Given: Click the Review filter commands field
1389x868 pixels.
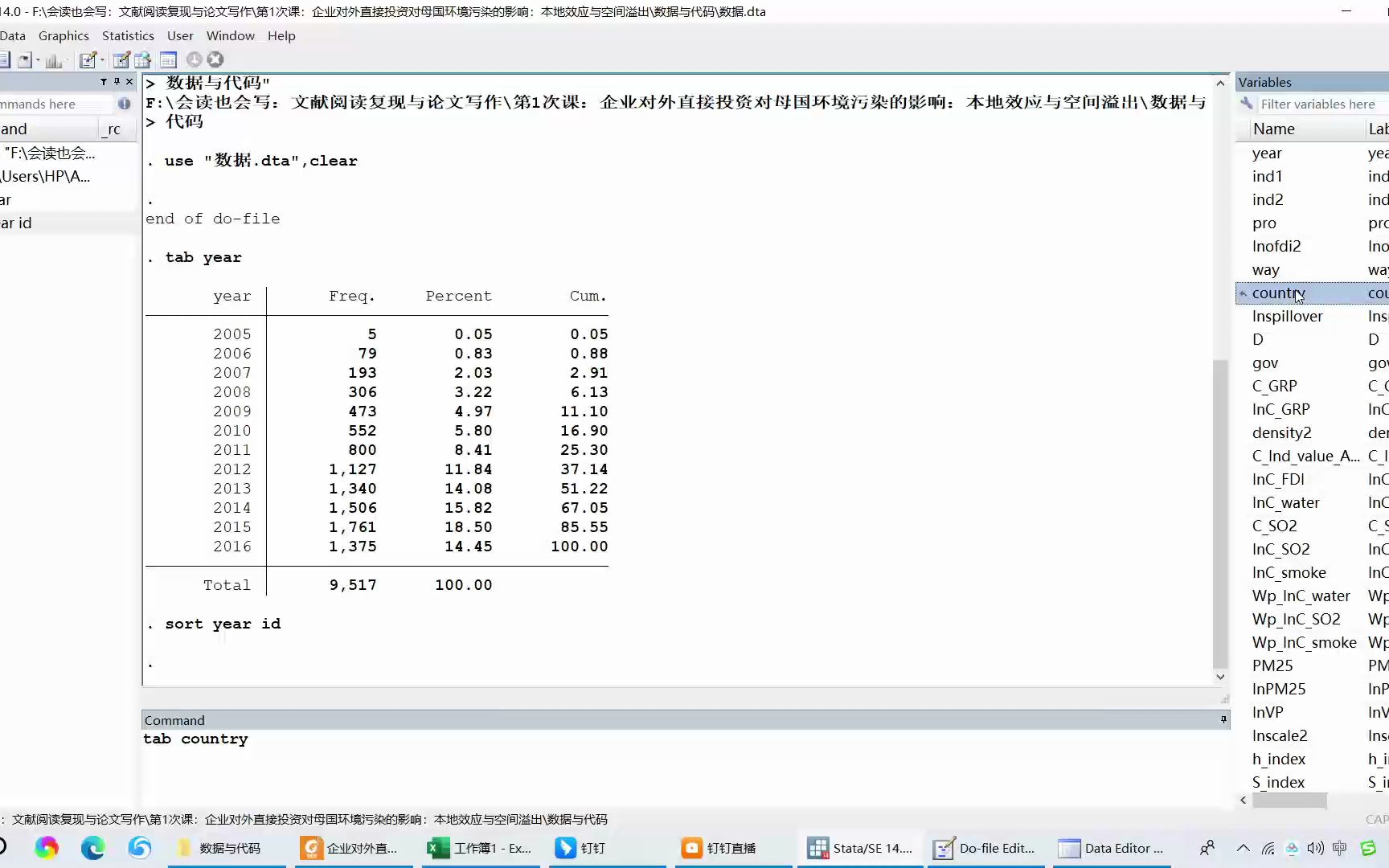Looking at the screenshot, I should (56, 104).
